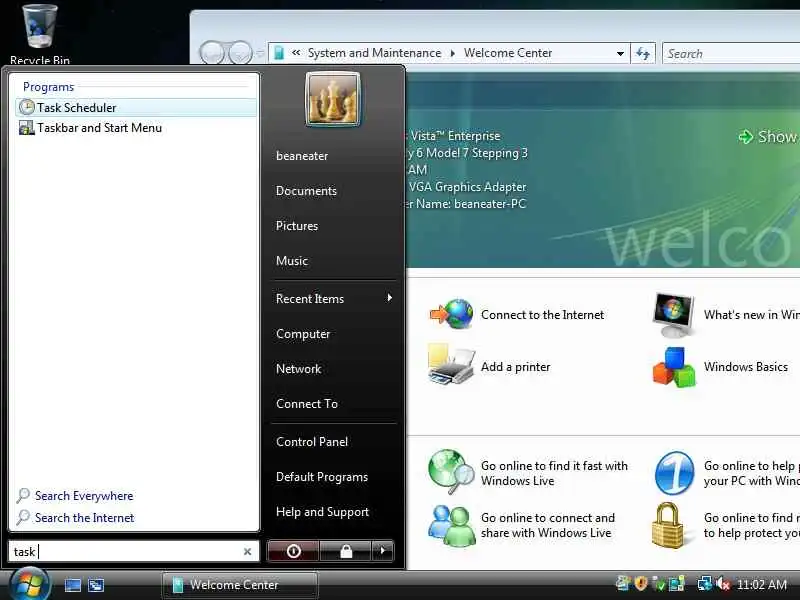The width and height of the screenshot is (800, 600).
Task: Open Control Panel from Start menu
Action: pos(312,442)
